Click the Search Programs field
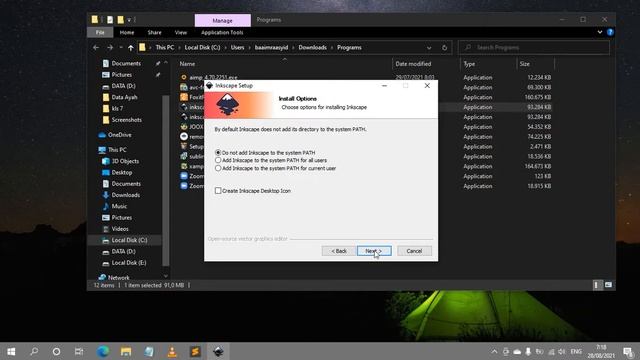640x360 pixels. pos(533,47)
